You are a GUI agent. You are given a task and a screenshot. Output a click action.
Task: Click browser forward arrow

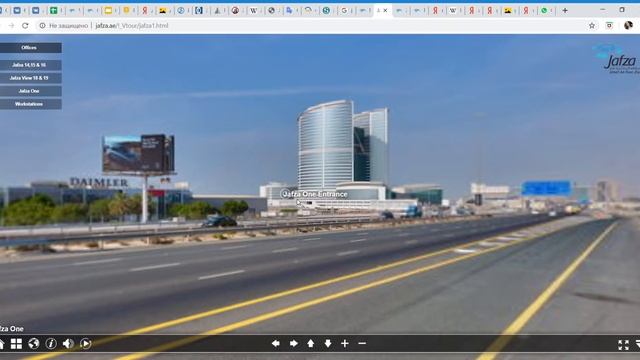pyautogui.click(x=11, y=26)
